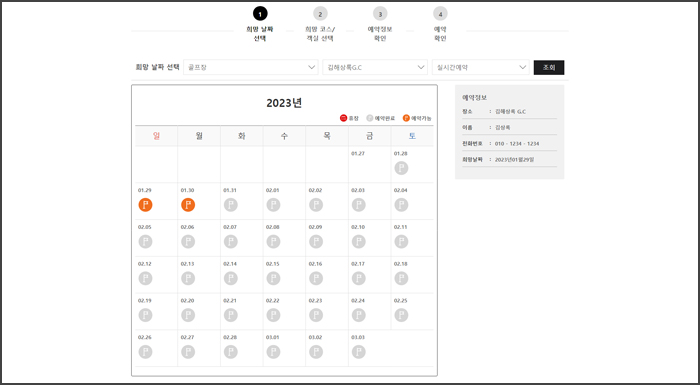Click the gray flag icon under 02.03
The width and height of the screenshot is (700, 385).
[358, 205]
